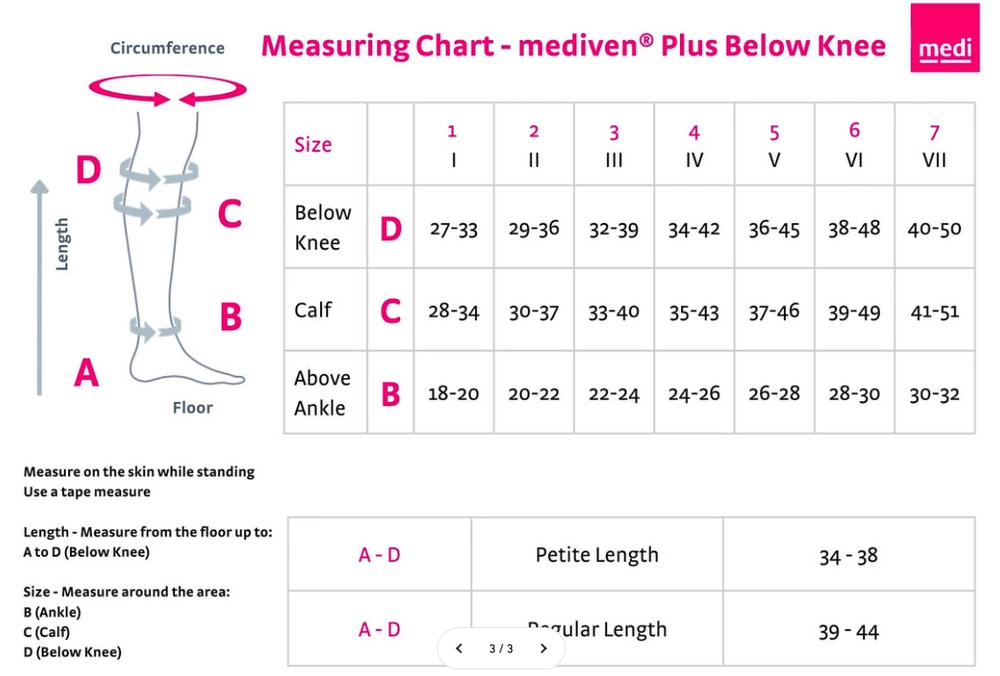The image size is (1000, 676).
Task: Click the pink letter D in the Below Knee row
Action: tap(390, 229)
